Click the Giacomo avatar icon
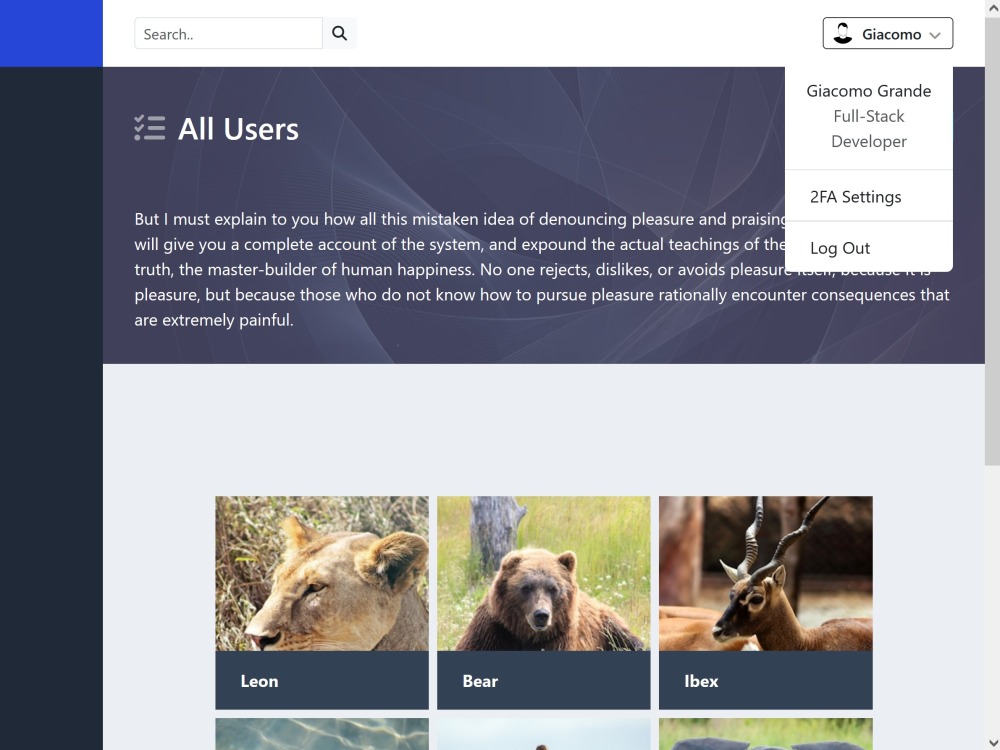This screenshot has height=750, width=1000. point(842,33)
